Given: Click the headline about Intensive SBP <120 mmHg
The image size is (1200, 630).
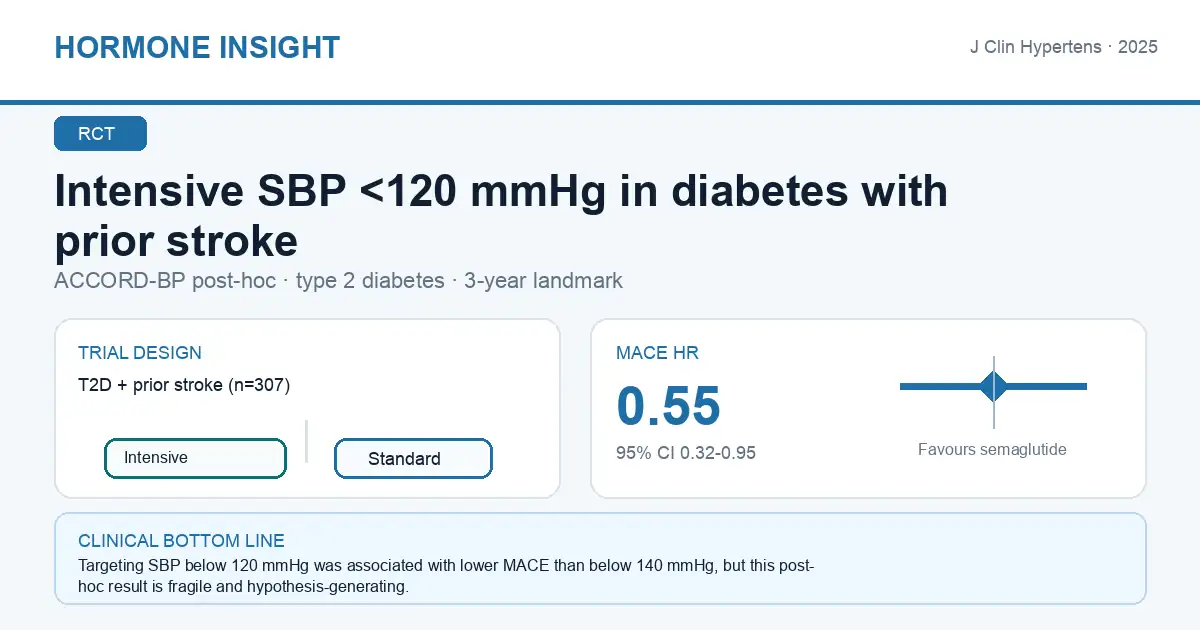Looking at the screenshot, I should 501,215.
